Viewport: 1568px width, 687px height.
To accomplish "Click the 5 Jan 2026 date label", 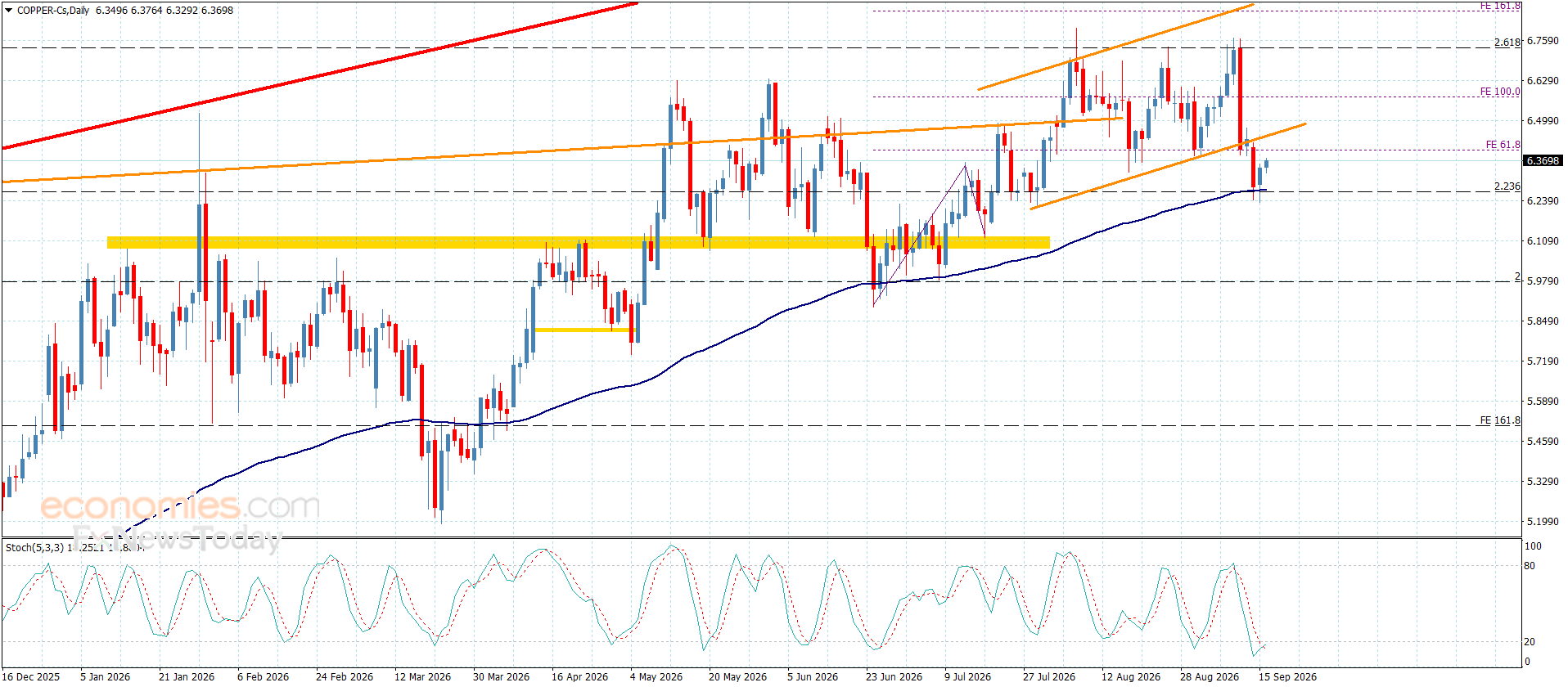I will (105, 677).
